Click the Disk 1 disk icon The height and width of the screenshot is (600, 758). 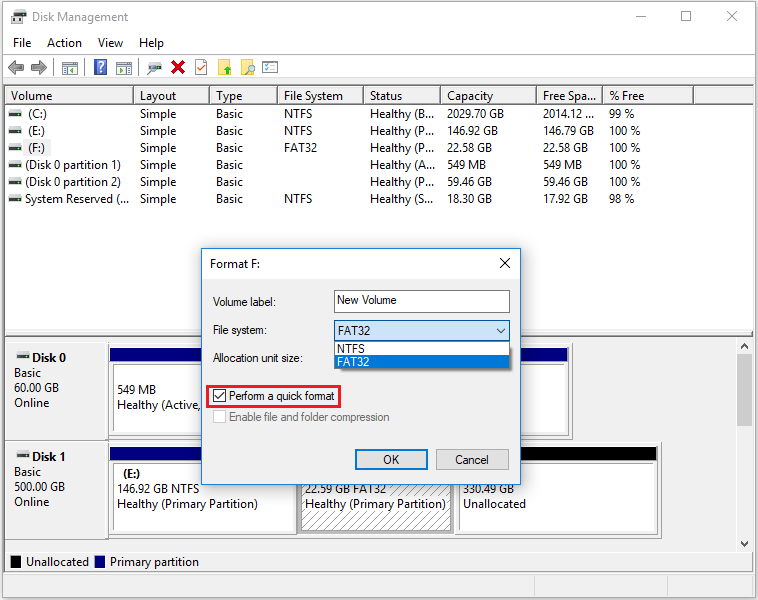pyautogui.click(x=23, y=455)
